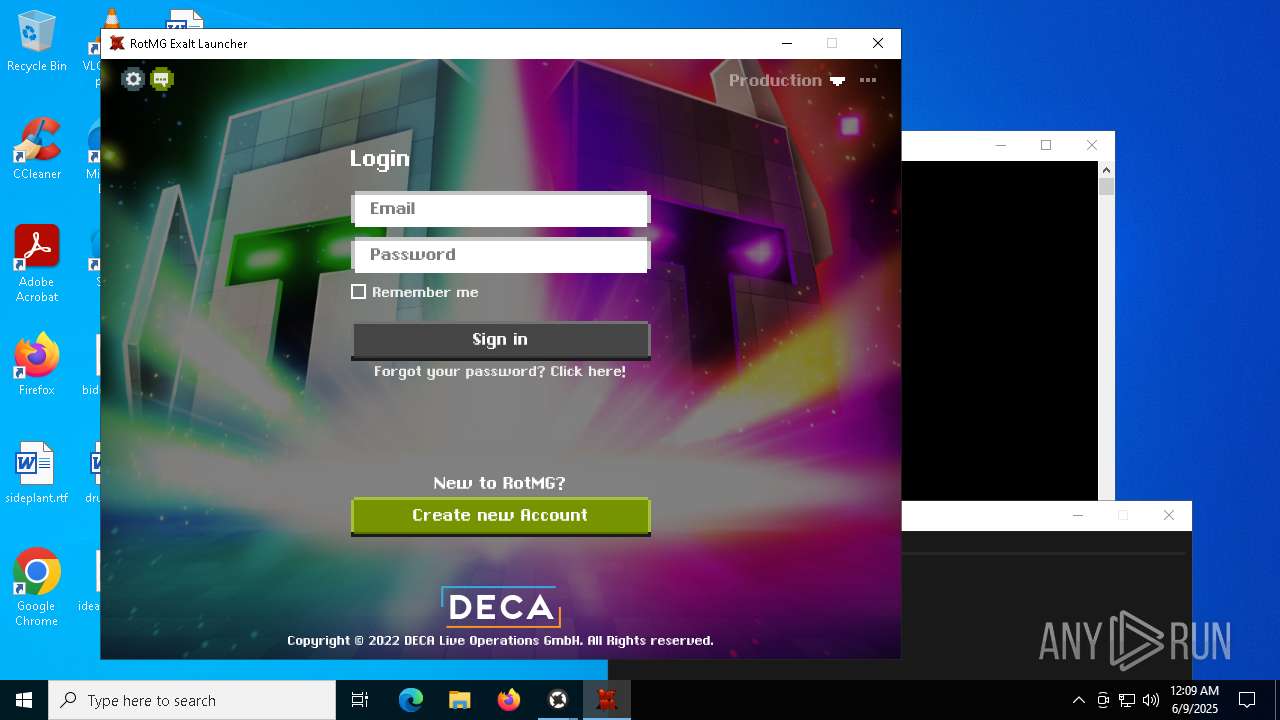
Task: Focus the Email input field
Action: pyautogui.click(x=501, y=209)
